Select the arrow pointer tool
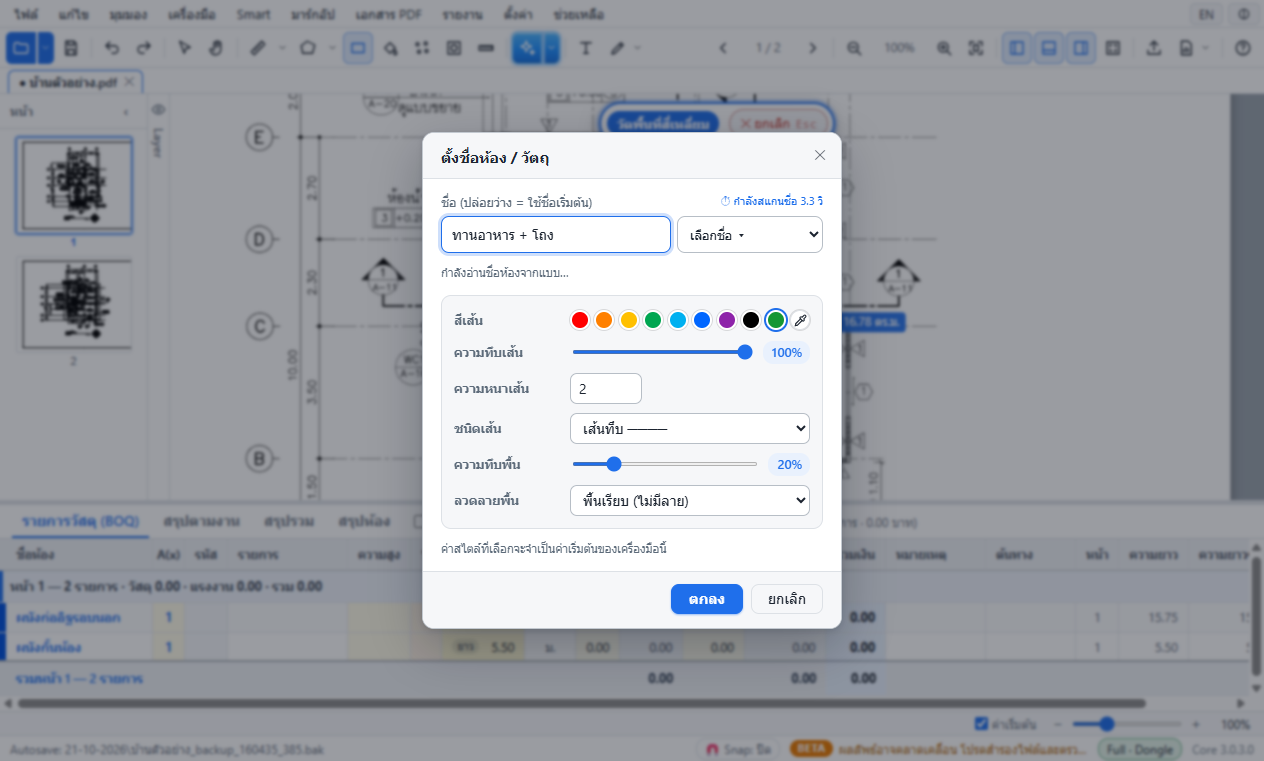Viewport: 1264px width, 761px height. (184, 48)
